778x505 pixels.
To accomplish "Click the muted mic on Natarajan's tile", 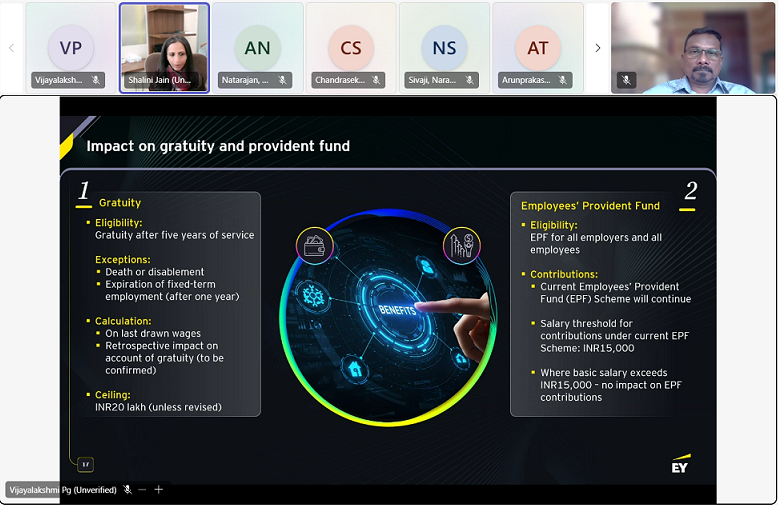I will (x=282, y=80).
